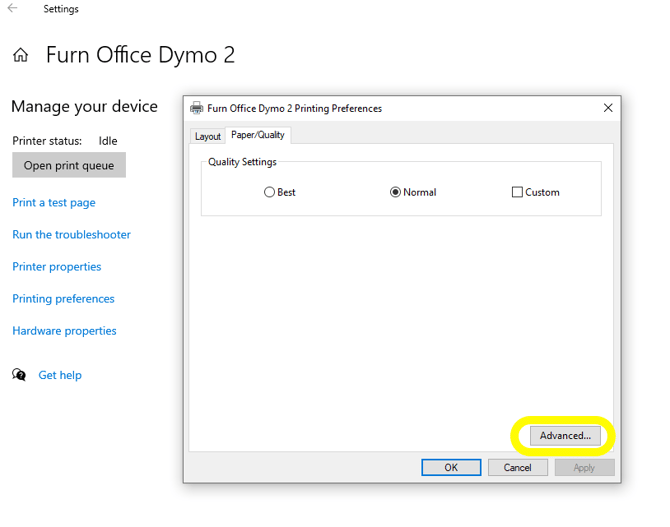Click the Printing preferences link
This screenshot has width=670, height=527.
coord(63,298)
